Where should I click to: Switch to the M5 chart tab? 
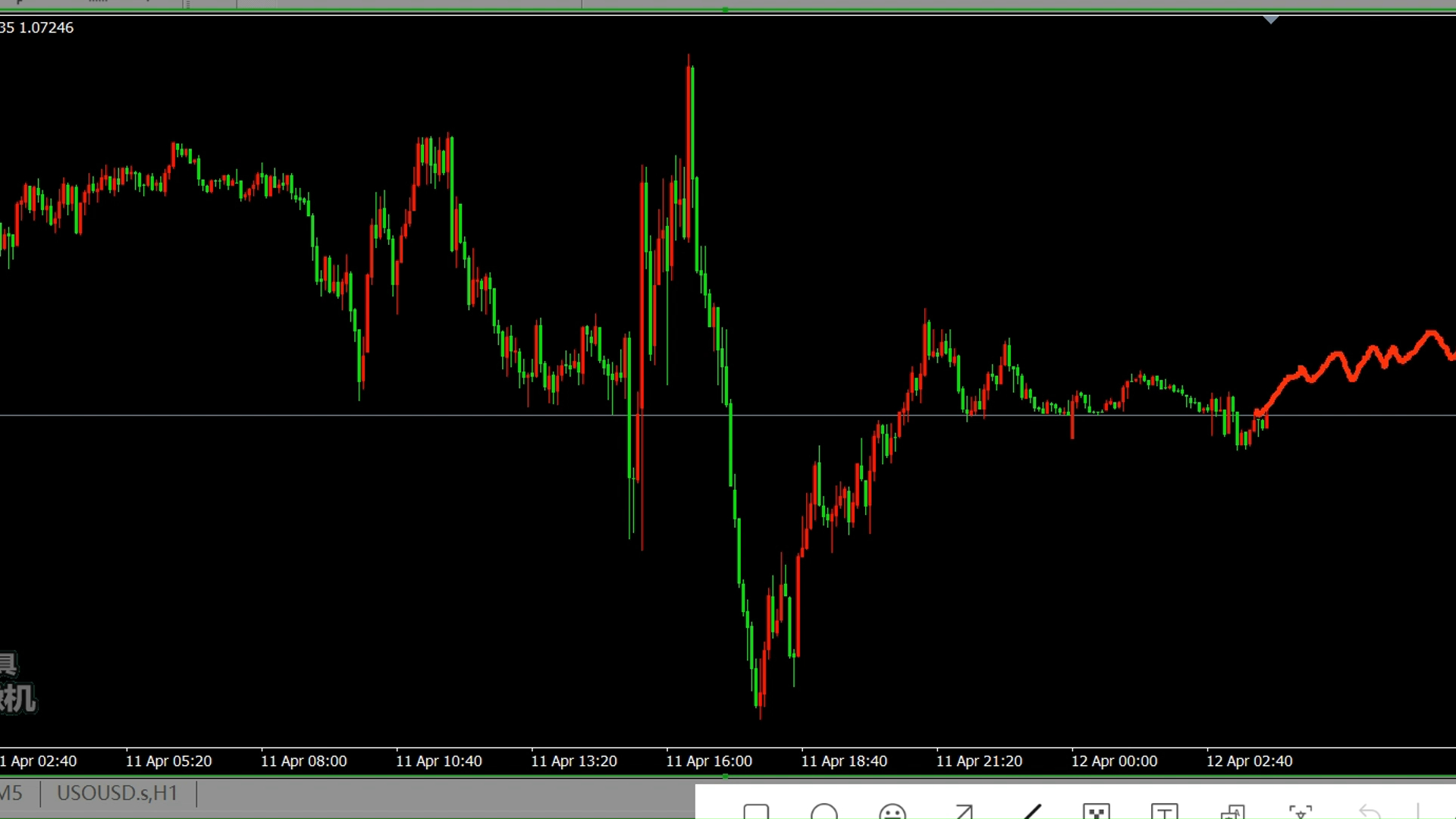point(11,793)
